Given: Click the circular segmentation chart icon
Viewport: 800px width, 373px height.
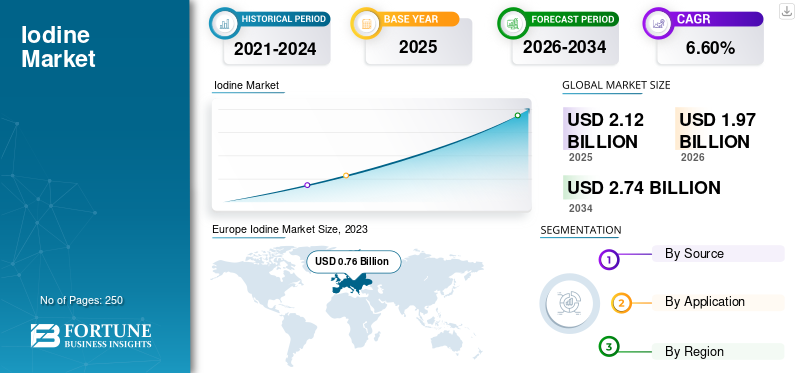Looking at the screenshot, I should coord(570,304).
